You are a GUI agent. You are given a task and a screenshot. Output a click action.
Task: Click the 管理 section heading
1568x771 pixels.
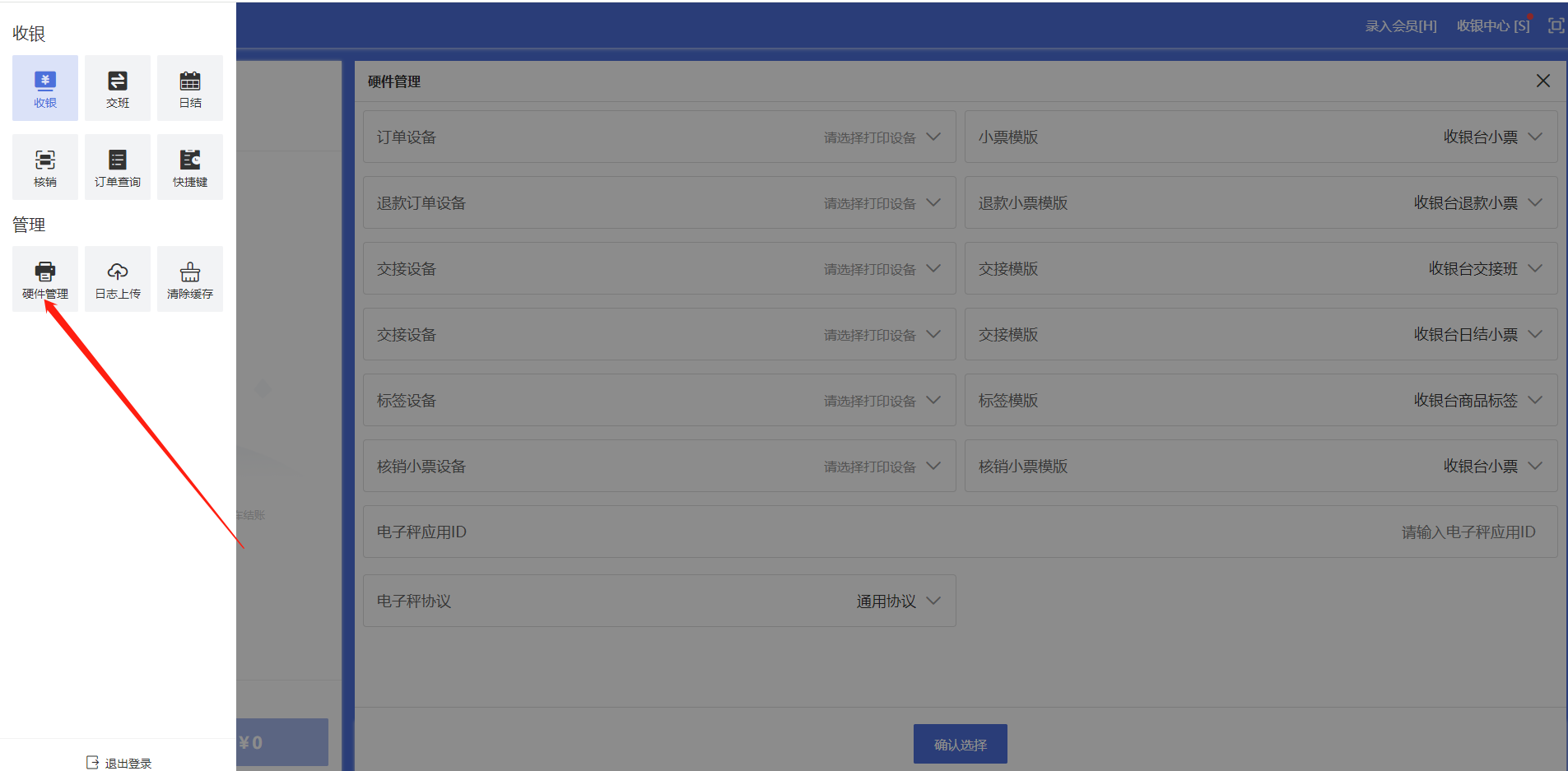point(29,225)
